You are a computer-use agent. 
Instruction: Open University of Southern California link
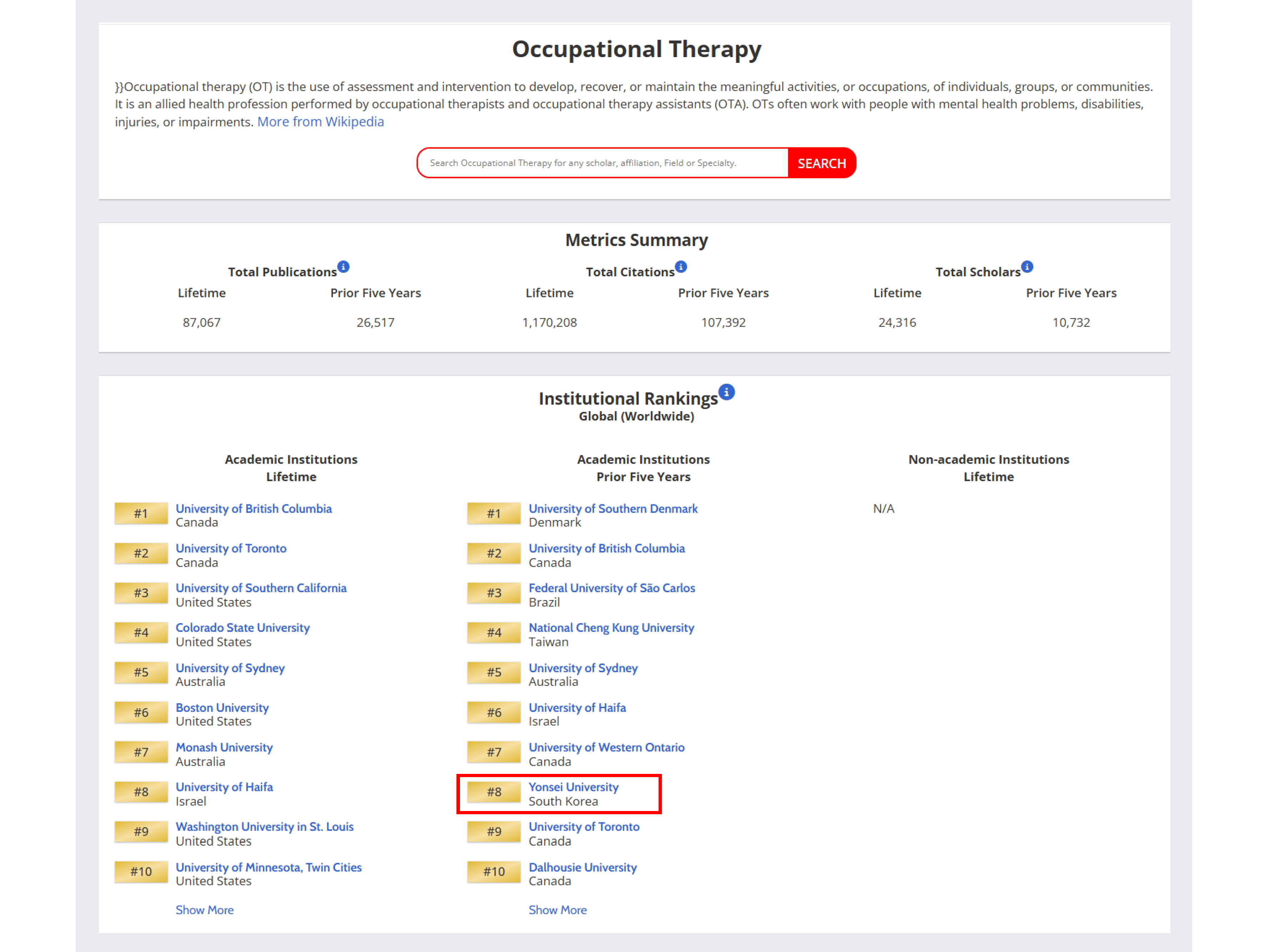point(261,588)
